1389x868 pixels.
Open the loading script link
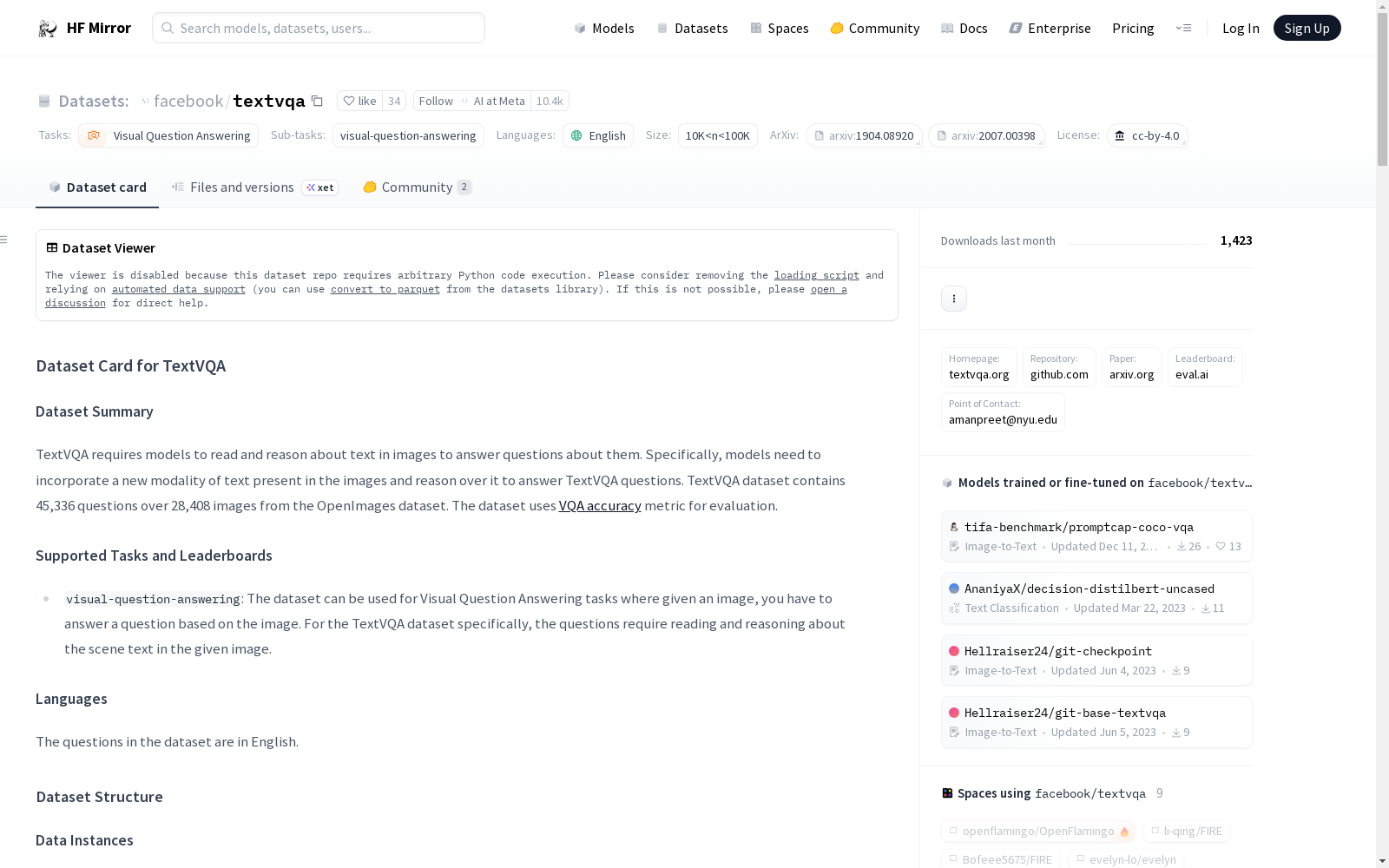click(x=817, y=275)
